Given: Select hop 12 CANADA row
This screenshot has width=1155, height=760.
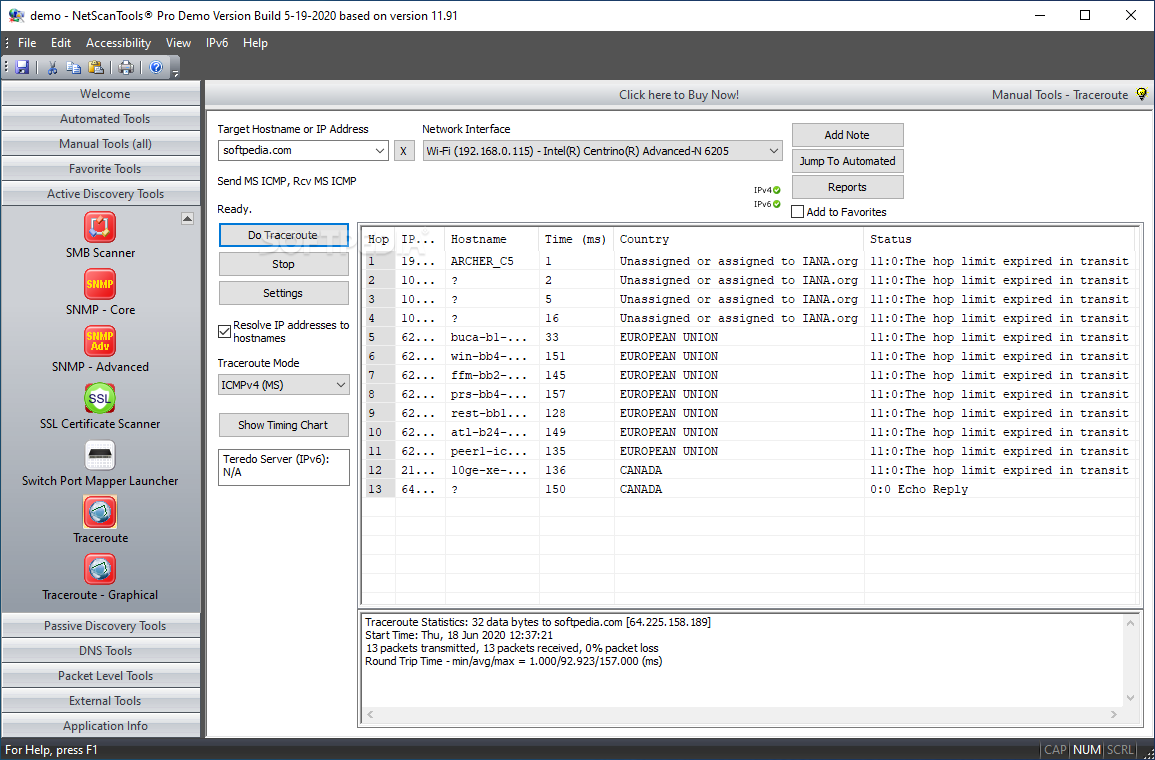Looking at the screenshot, I should (x=750, y=470).
